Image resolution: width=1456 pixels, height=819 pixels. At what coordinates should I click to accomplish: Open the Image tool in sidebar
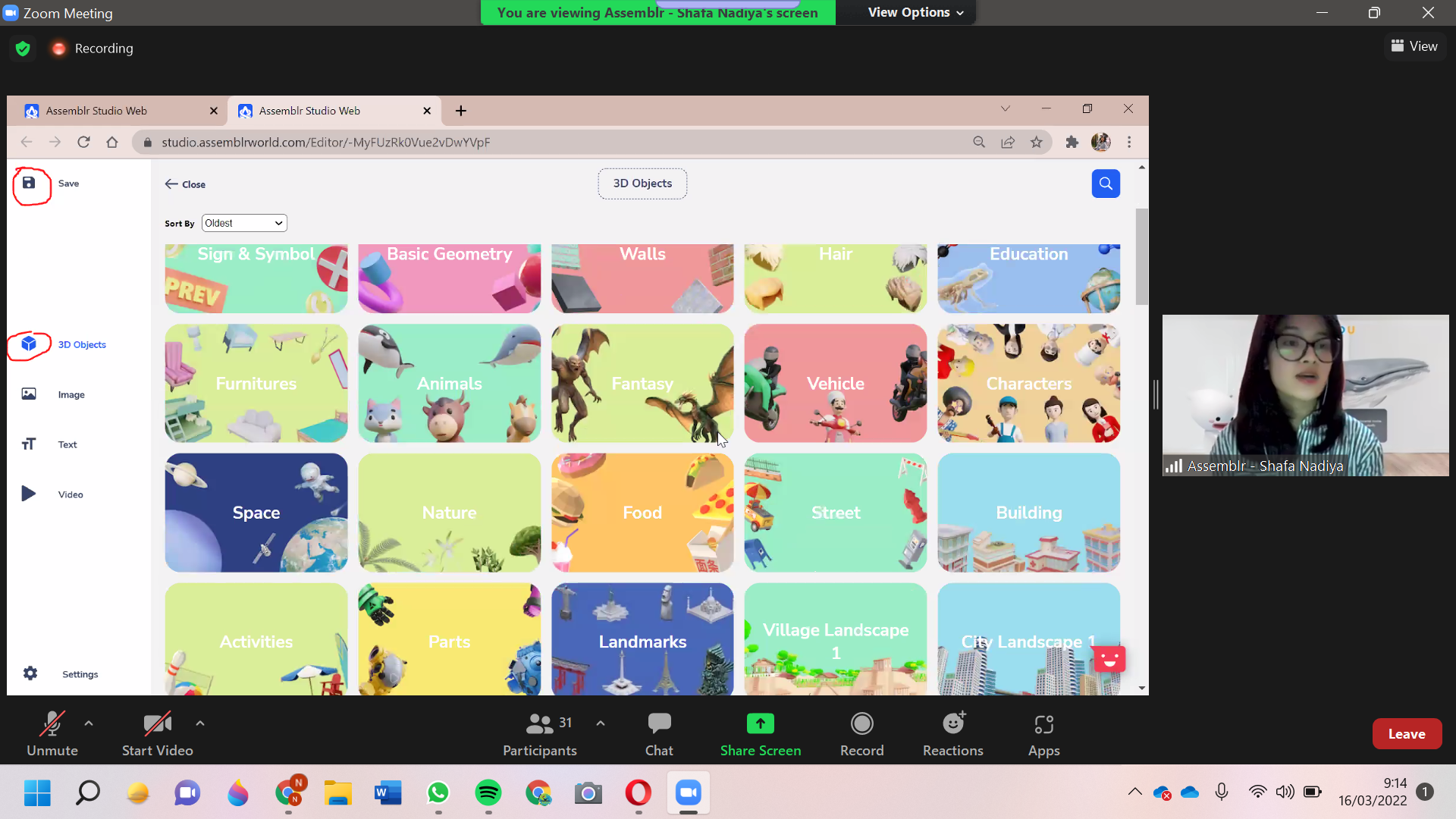29,394
